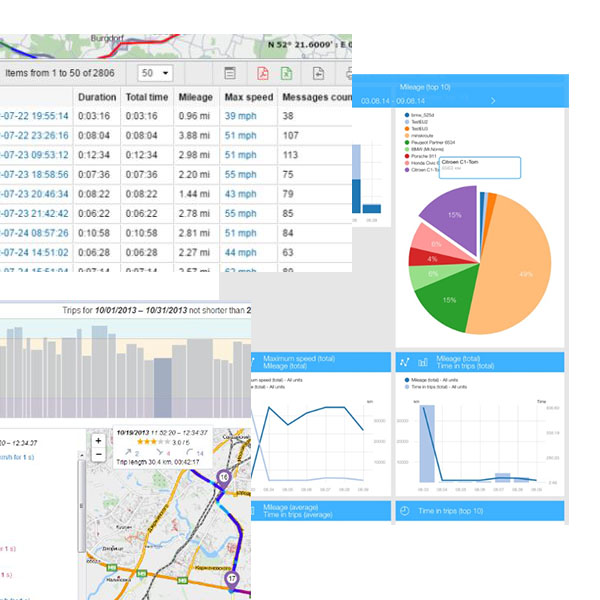
Task: Export the report to PDF
Action: 263,73
